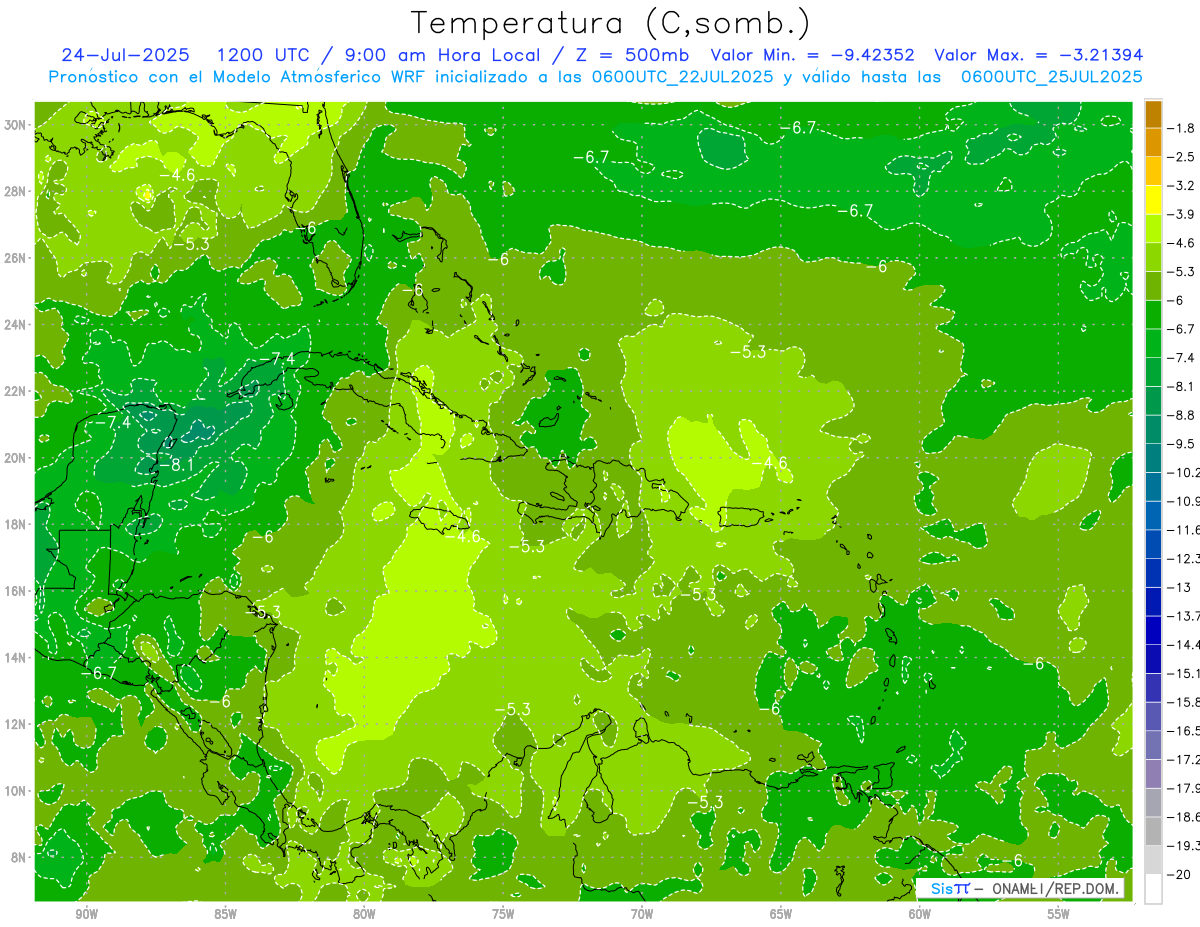
Task: Click longitude axis label '85W'
Action: pyautogui.click(x=225, y=915)
